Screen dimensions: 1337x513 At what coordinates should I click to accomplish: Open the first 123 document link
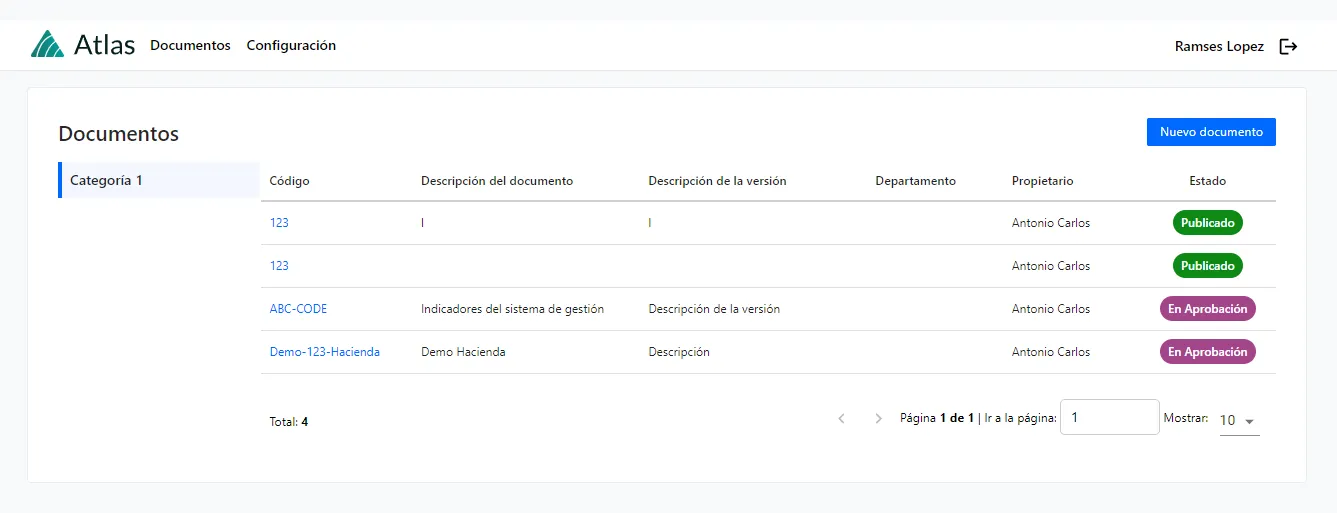pos(279,223)
